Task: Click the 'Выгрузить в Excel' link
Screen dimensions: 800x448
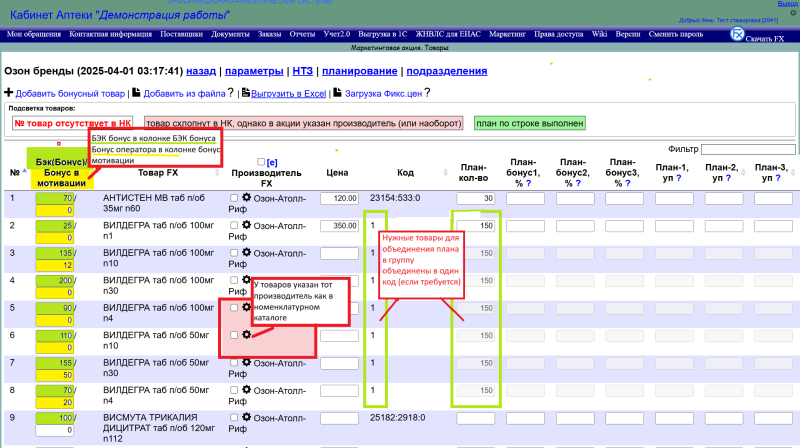Action: point(288,93)
